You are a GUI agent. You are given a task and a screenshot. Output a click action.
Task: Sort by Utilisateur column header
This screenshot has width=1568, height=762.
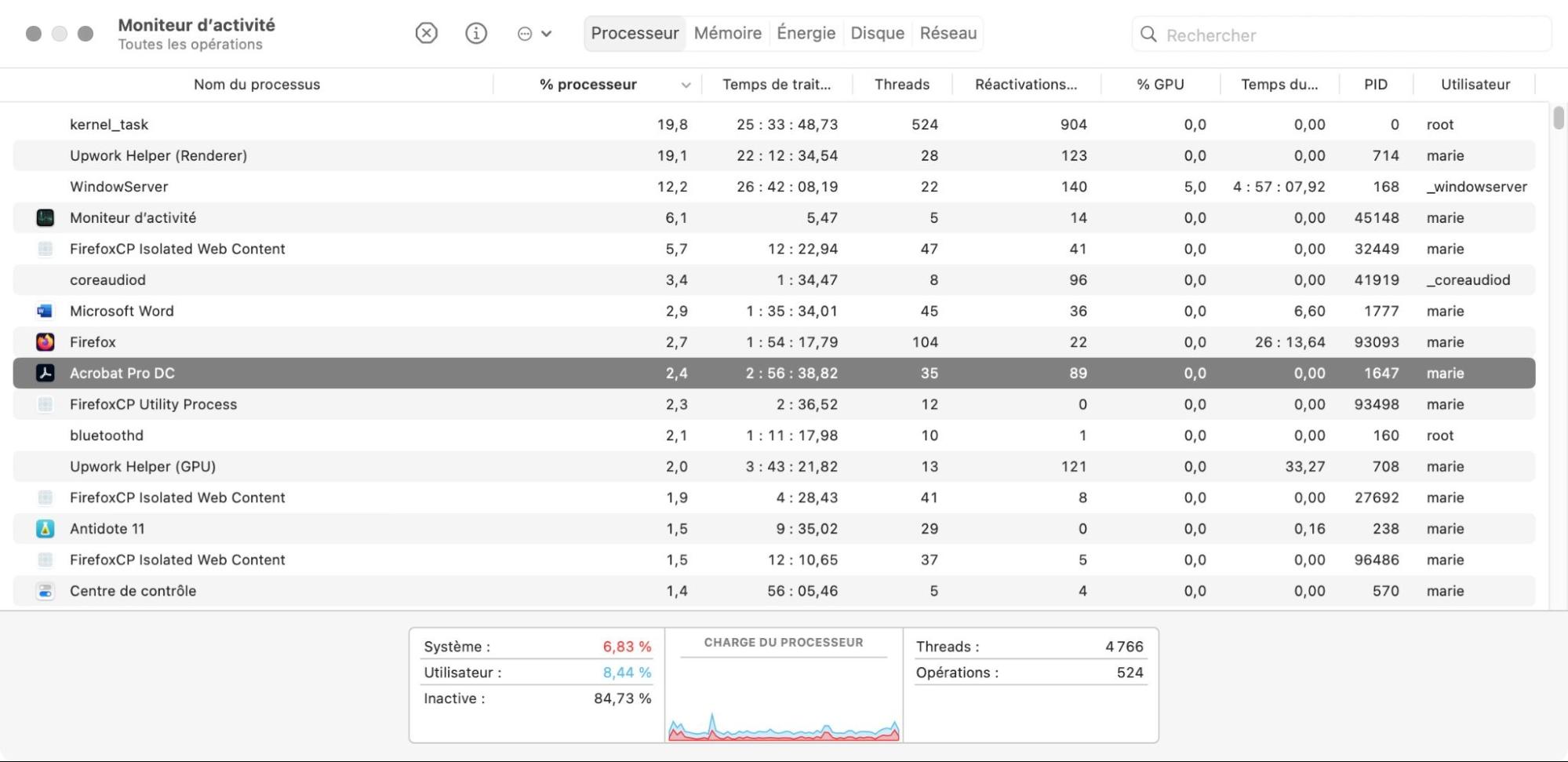[1475, 84]
